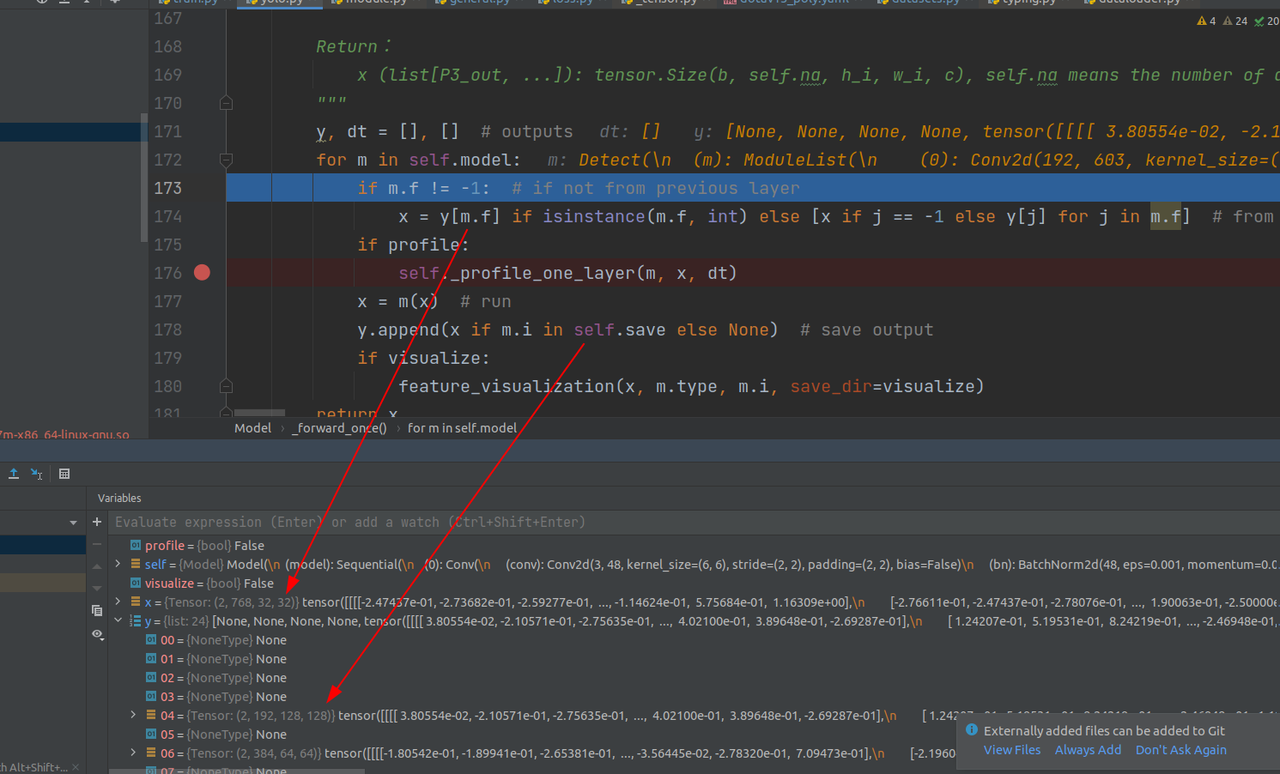Open the frames thread dropdown arrow
Viewport: 1280px width, 774px height.
point(73,523)
